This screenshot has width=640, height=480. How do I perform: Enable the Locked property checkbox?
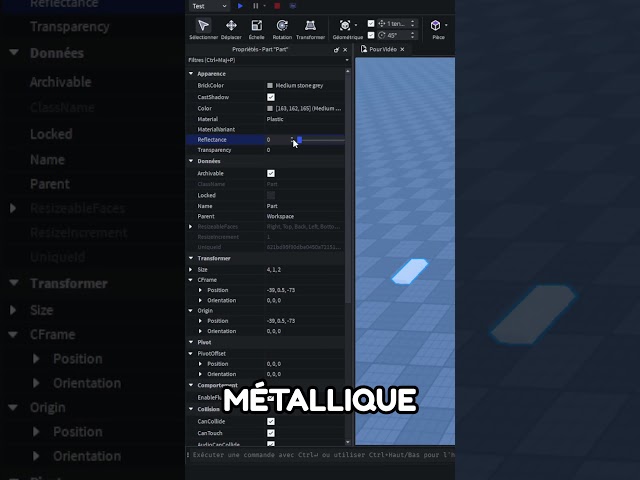(271, 195)
